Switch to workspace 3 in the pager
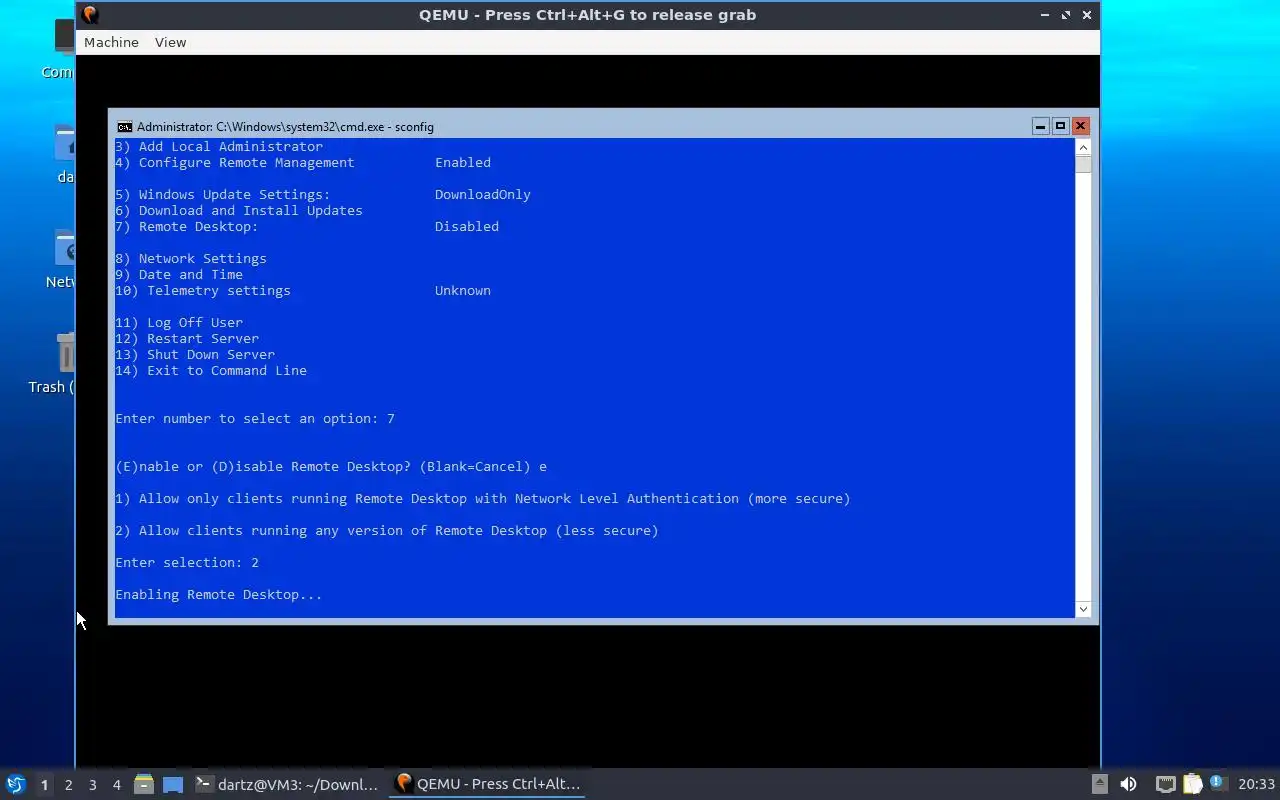The height and width of the screenshot is (800, 1280). pos(92,785)
